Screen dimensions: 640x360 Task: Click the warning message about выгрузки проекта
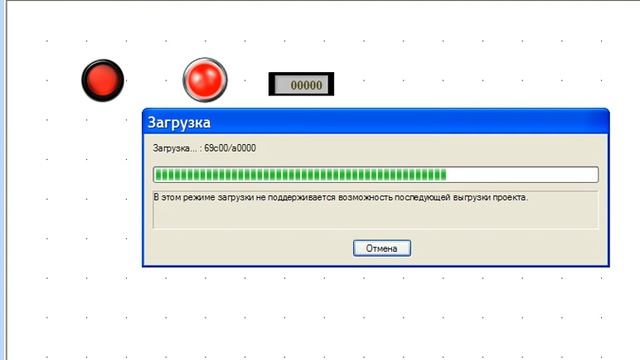(x=341, y=198)
